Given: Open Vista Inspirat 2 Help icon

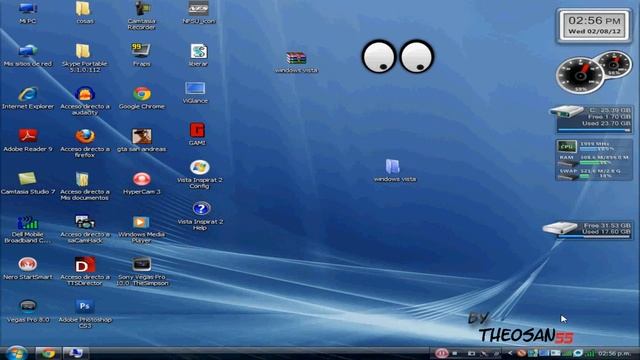Looking at the screenshot, I should pos(200,216).
